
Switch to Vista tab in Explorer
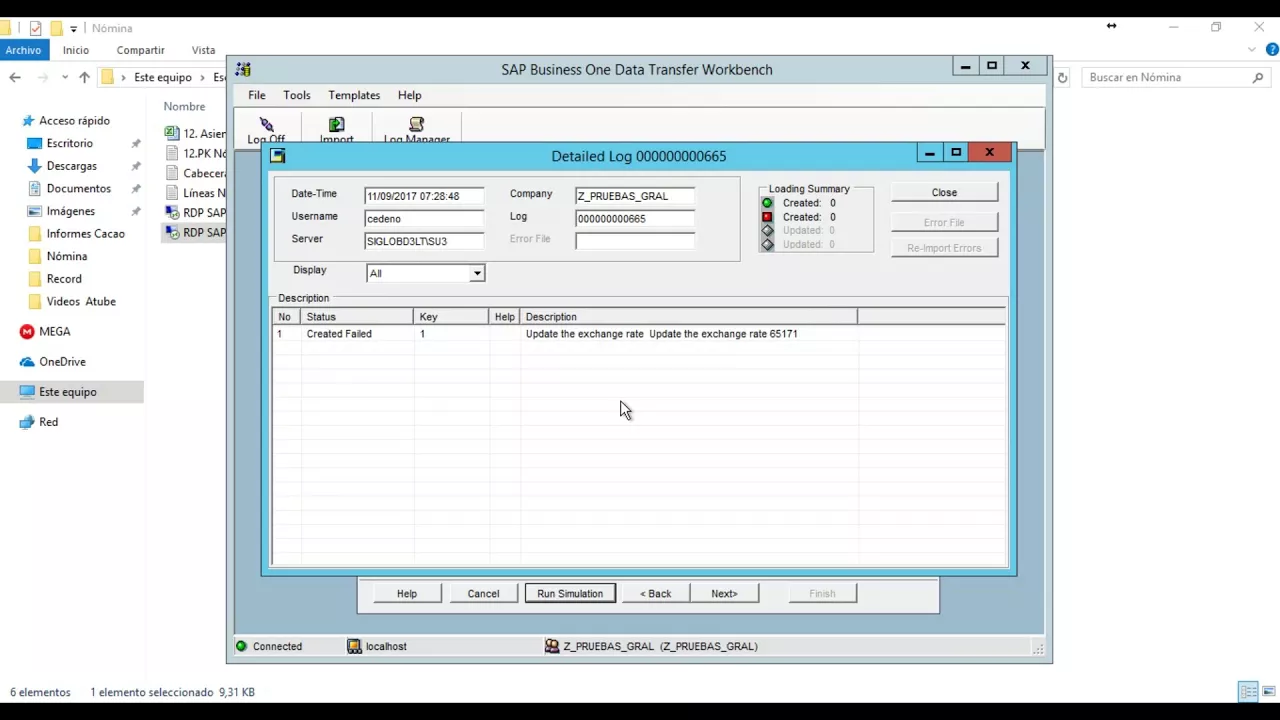tap(204, 50)
